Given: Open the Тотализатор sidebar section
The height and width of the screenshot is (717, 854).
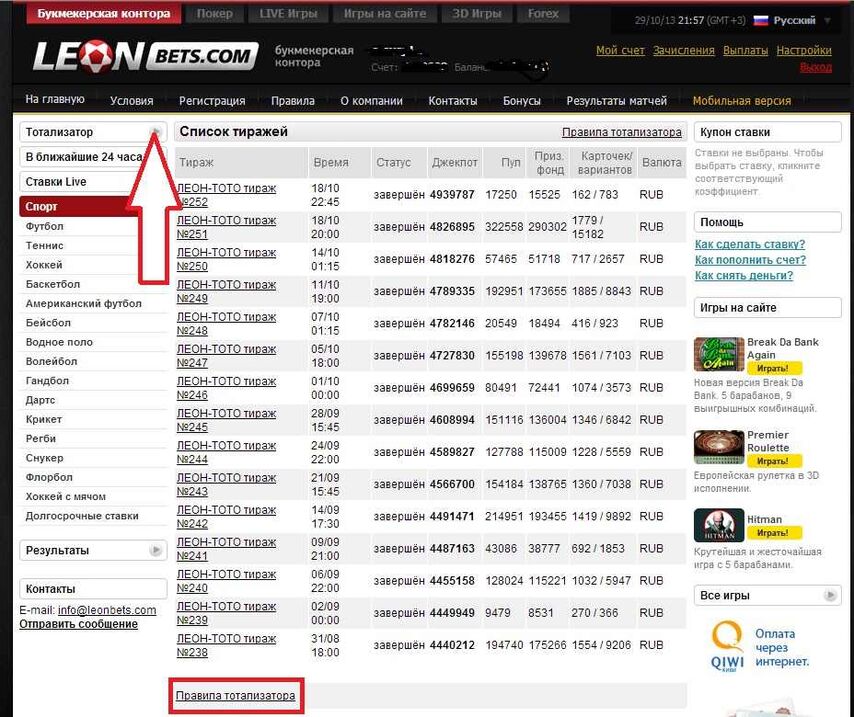Looking at the screenshot, I should click(93, 132).
